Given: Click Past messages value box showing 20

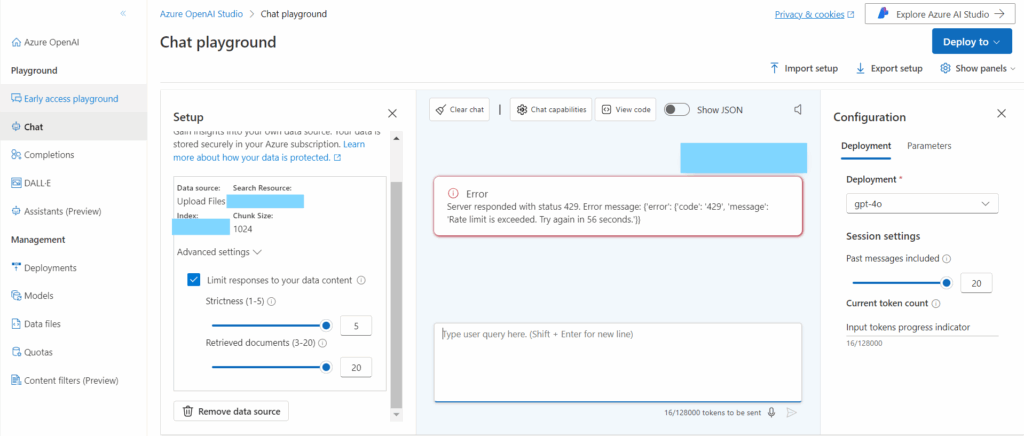Looking at the screenshot, I should (976, 283).
